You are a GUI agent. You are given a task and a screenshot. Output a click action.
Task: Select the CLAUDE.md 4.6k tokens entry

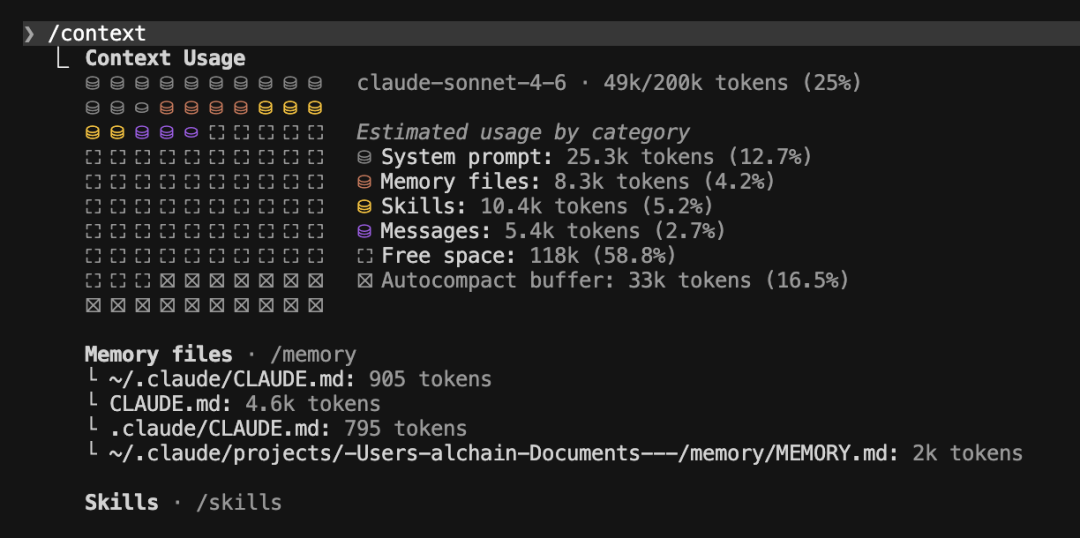coord(245,404)
